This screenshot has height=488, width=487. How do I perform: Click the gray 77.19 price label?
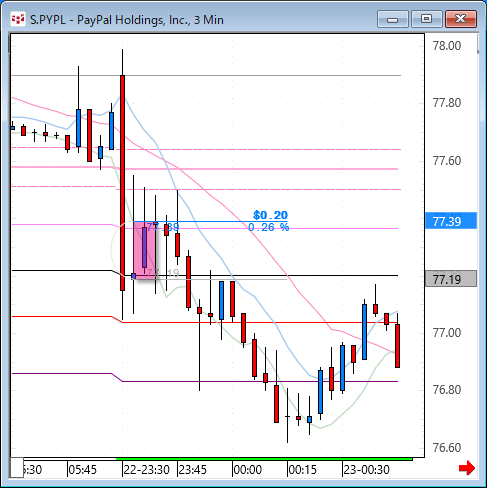(x=451, y=279)
